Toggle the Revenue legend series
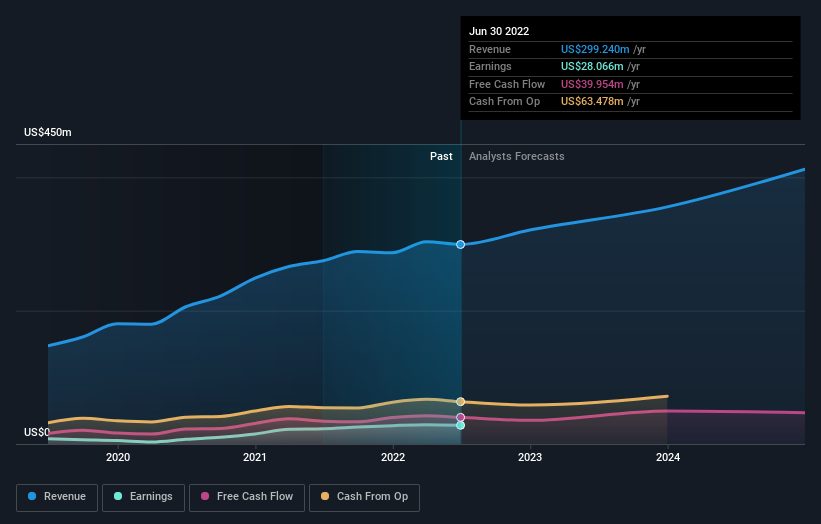This screenshot has width=821, height=524. coord(57,497)
